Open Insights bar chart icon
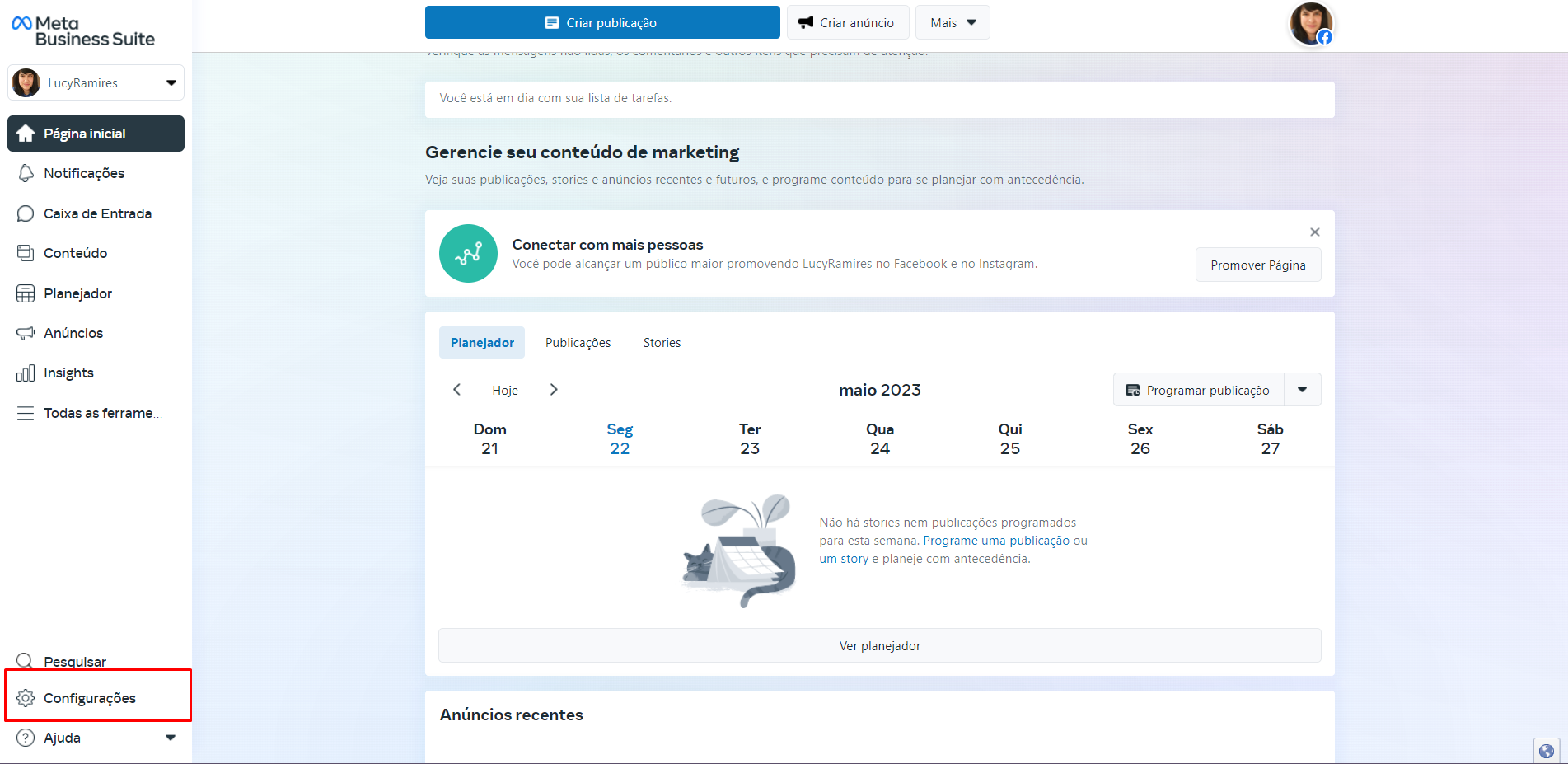The image size is (1568, 764). (26, 373)
